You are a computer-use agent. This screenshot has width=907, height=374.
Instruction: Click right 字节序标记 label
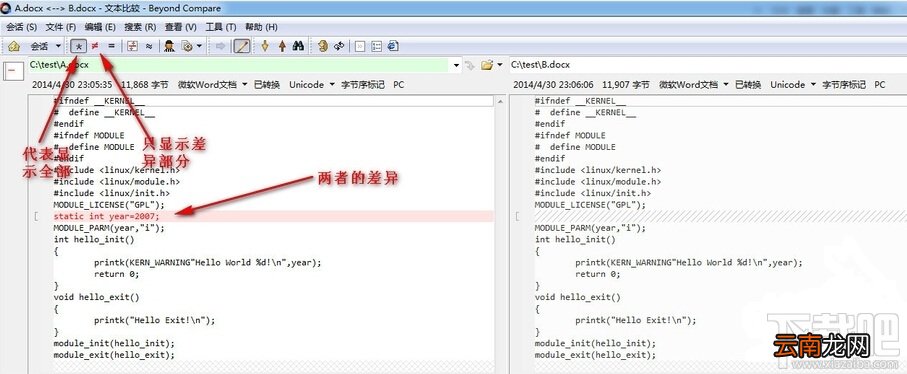[x=844, y=84]
